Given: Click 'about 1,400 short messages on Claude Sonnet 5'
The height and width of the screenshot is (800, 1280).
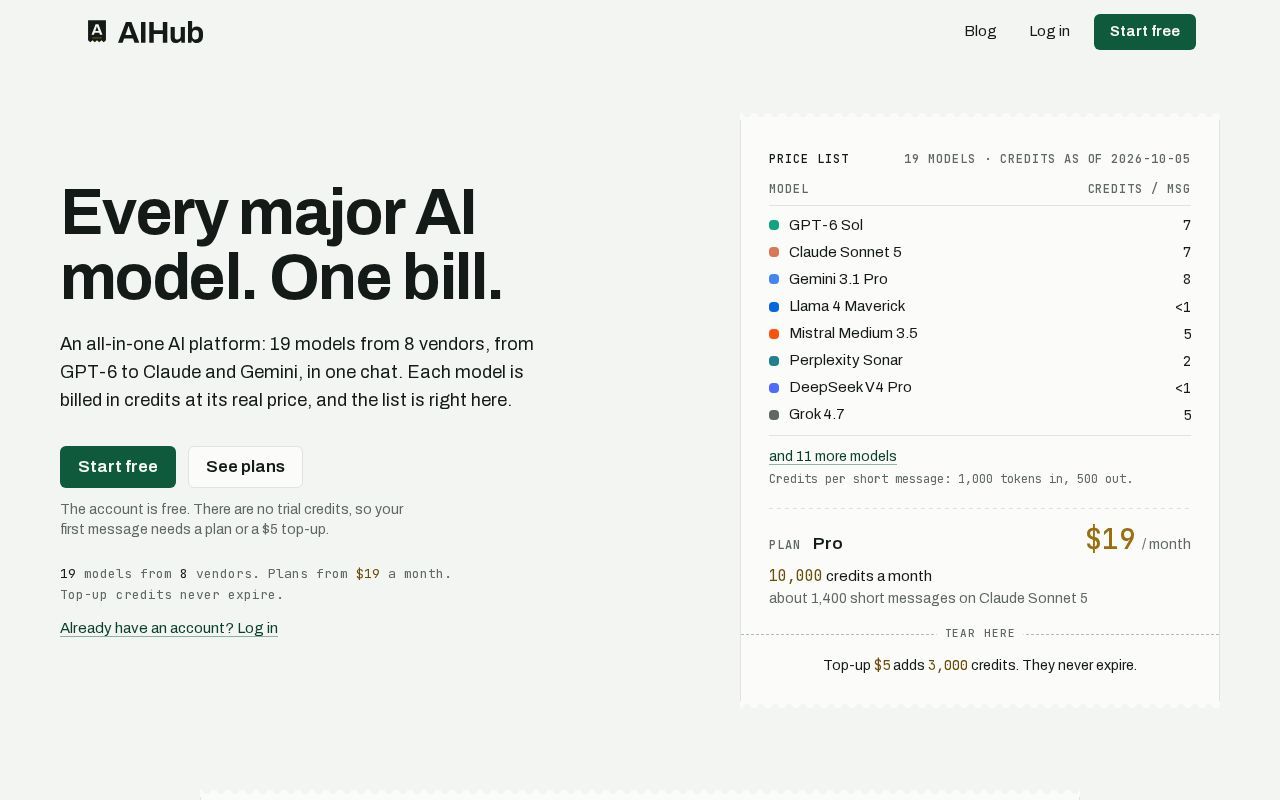Looking at the screenshot, I should [928, 598].
